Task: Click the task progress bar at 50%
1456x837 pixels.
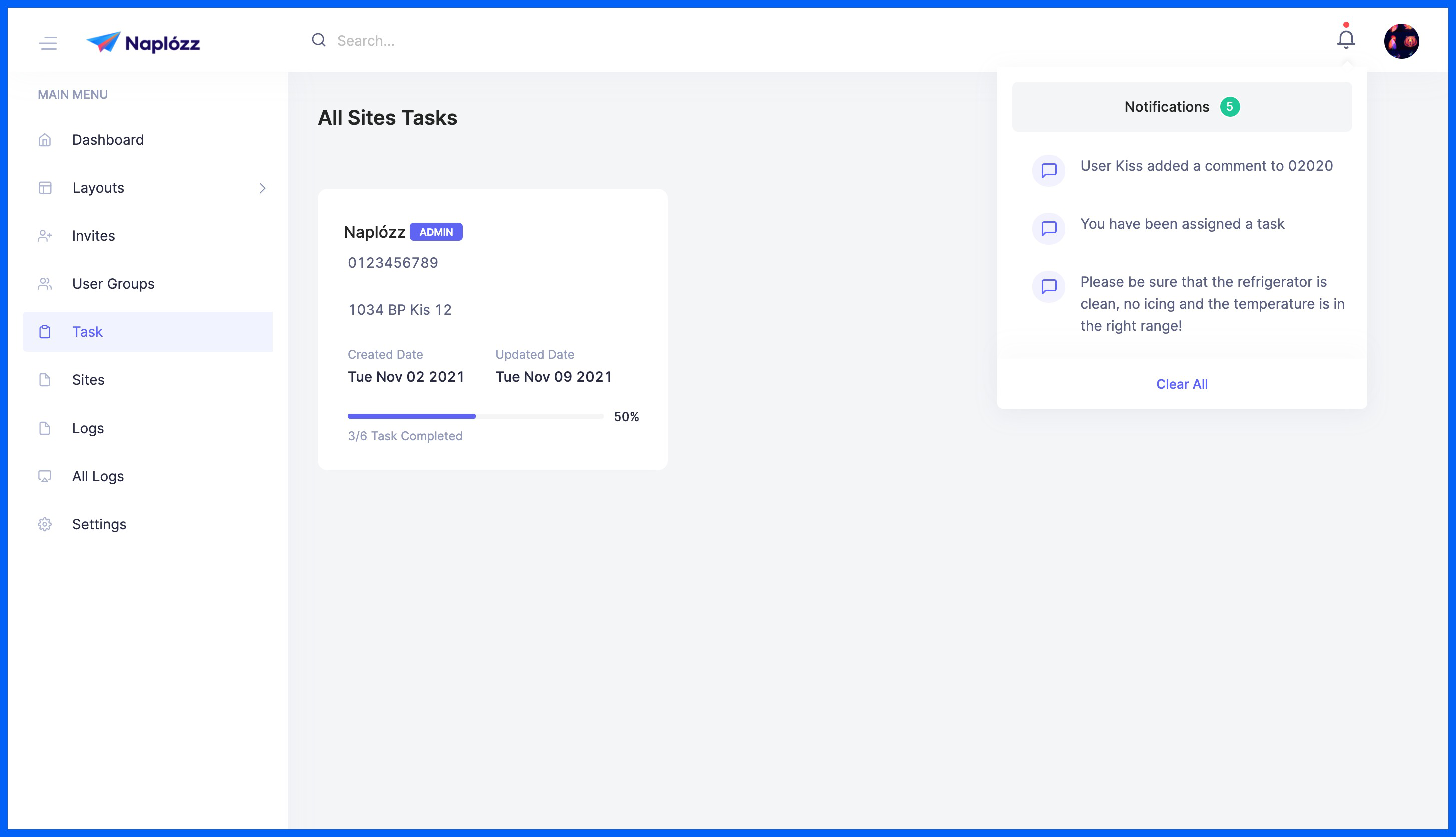Action: [475, 416]
